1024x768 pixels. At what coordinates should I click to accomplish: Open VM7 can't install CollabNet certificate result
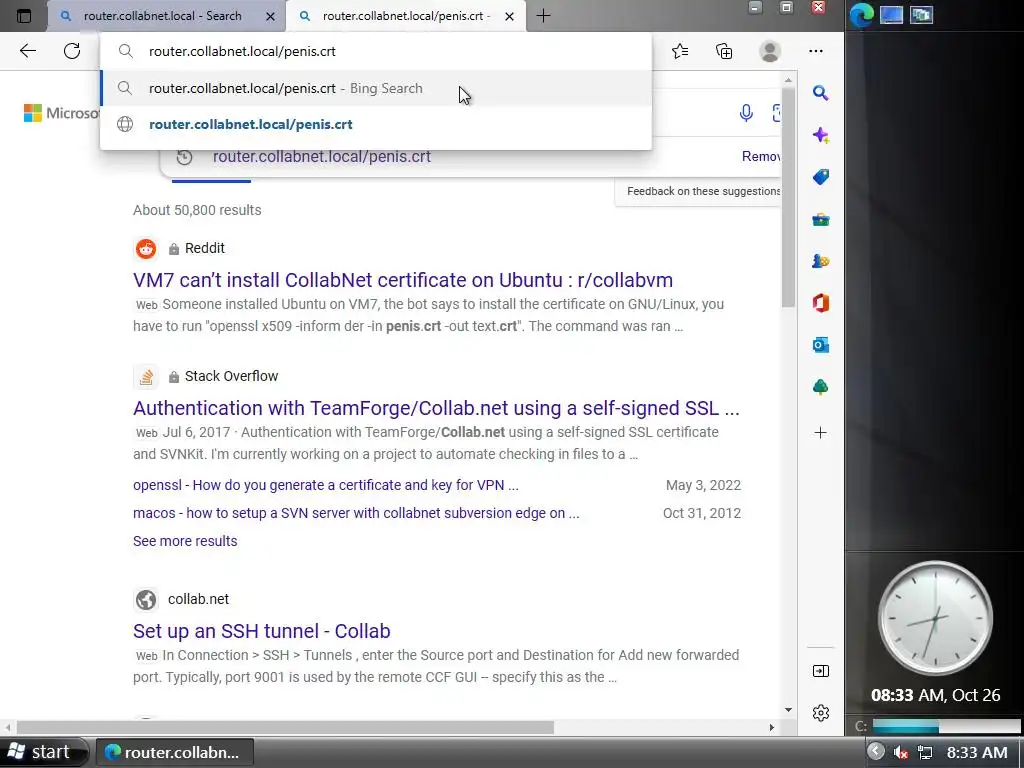(403, 280)
